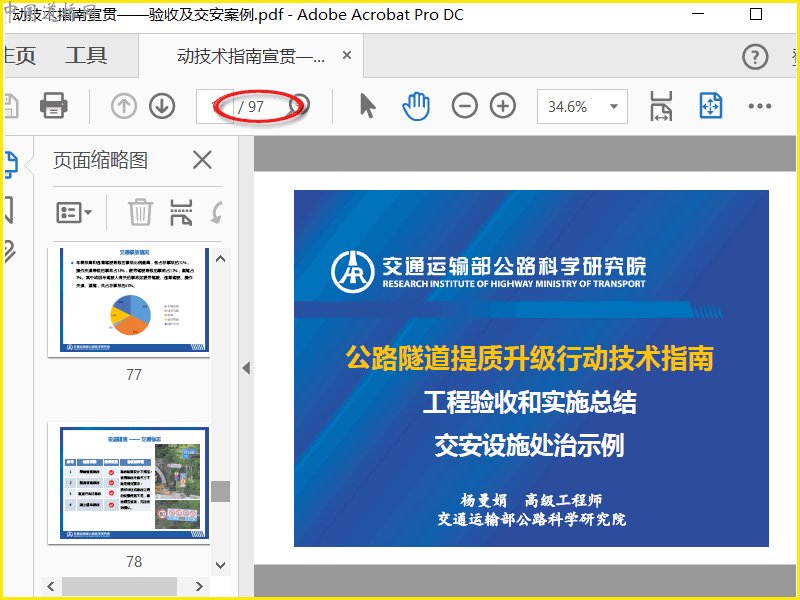Maximize the Acrobat window
The width and height of the screenshot is (800, 600).
coord(756,14)
